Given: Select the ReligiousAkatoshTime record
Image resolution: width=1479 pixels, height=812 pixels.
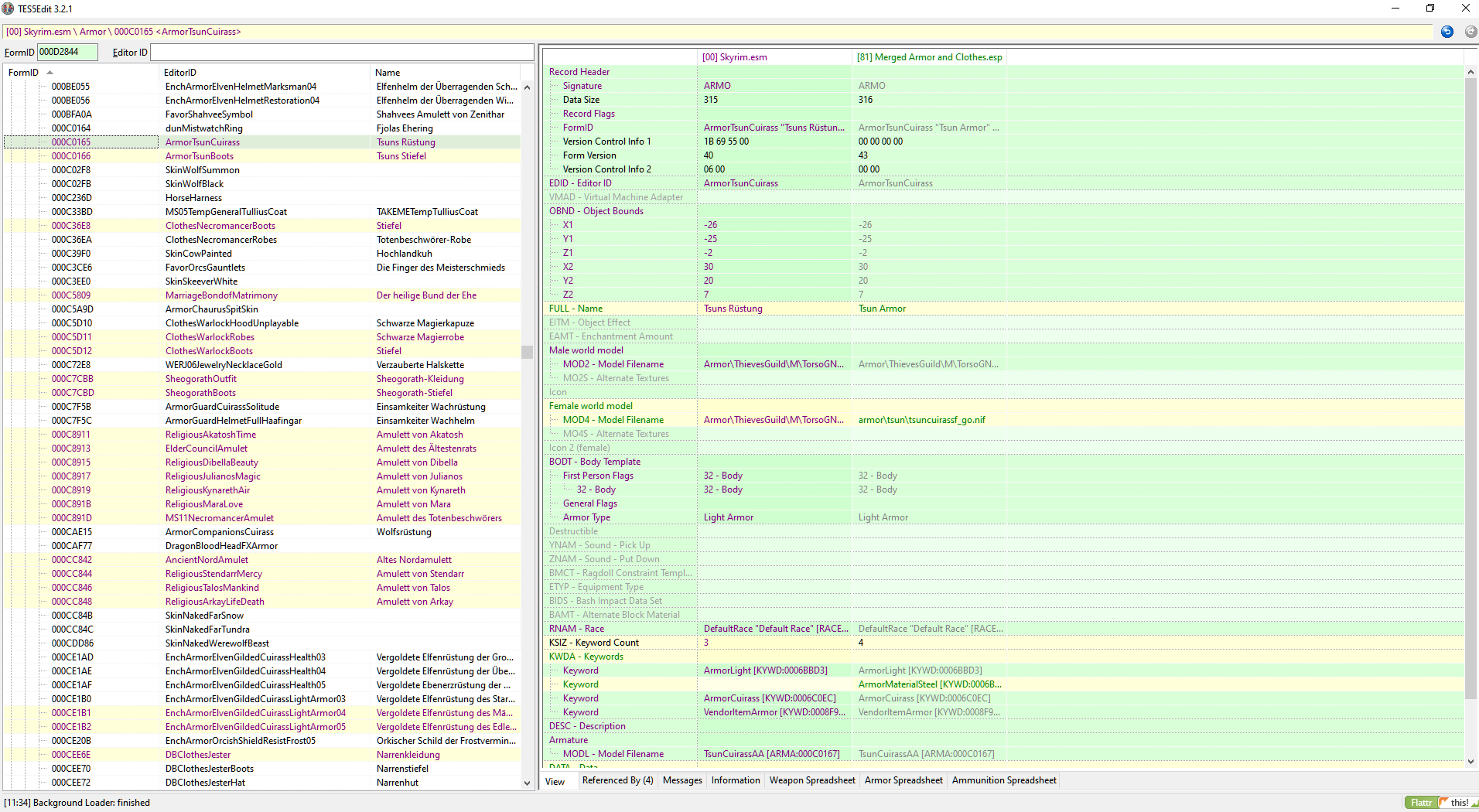Looking at the screenshot, I should (x=262, y=435).
